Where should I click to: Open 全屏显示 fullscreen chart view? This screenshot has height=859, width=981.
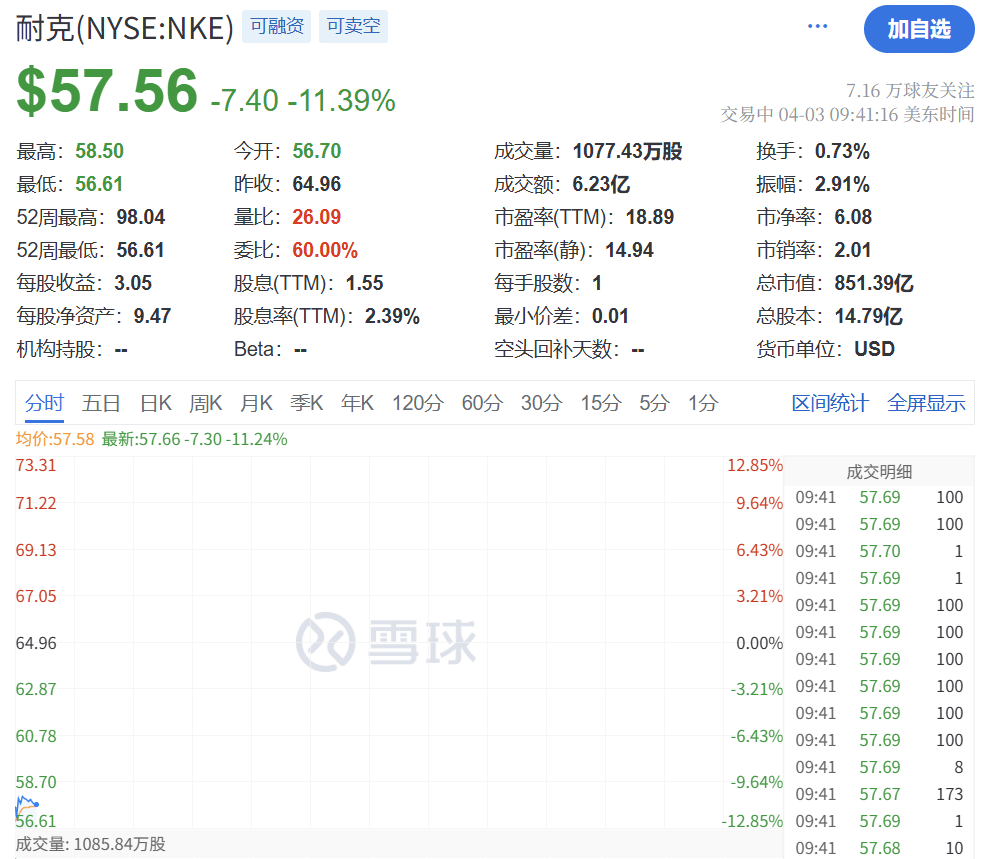point(926,401)
